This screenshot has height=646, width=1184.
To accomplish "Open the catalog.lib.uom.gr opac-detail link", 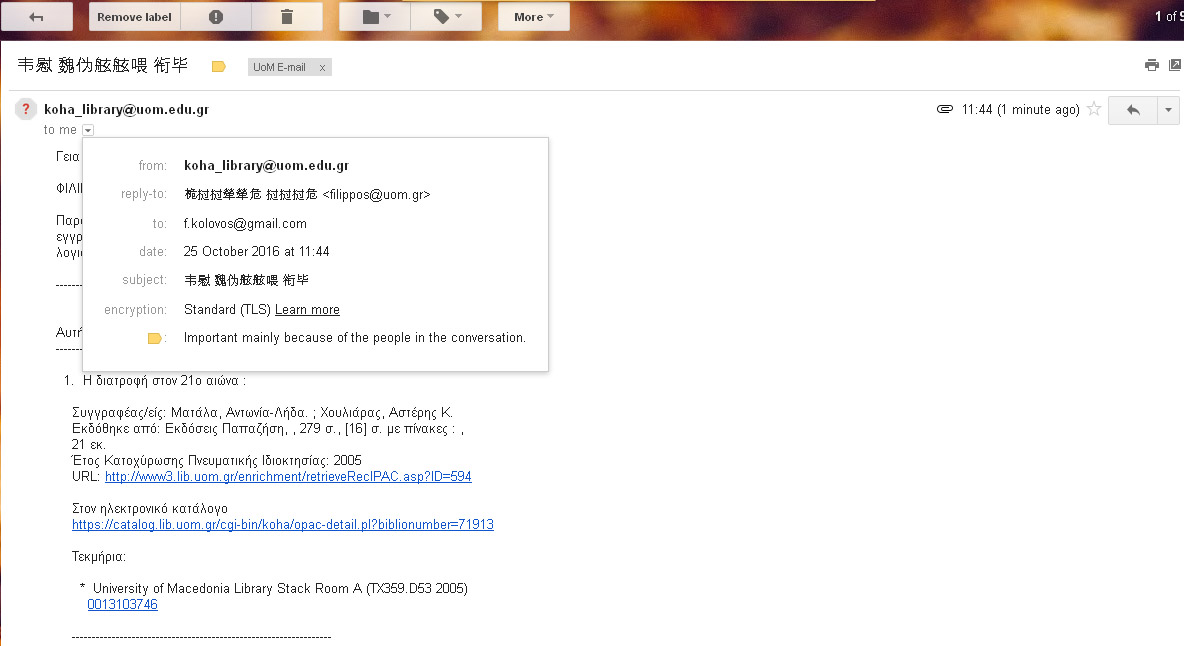I will coord(283,525).
